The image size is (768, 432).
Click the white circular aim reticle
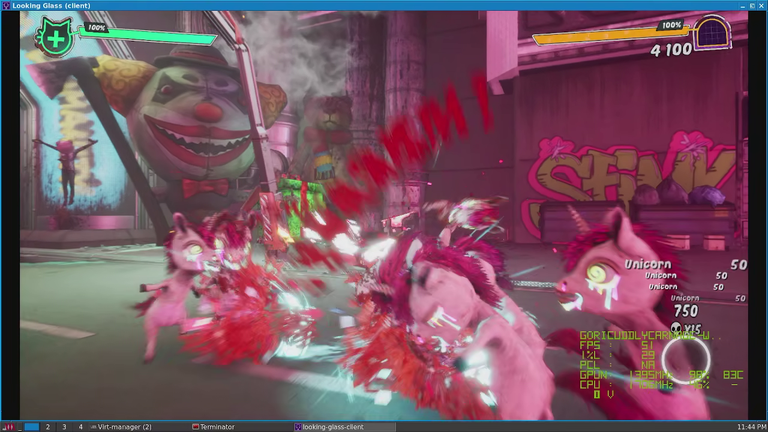686,359
